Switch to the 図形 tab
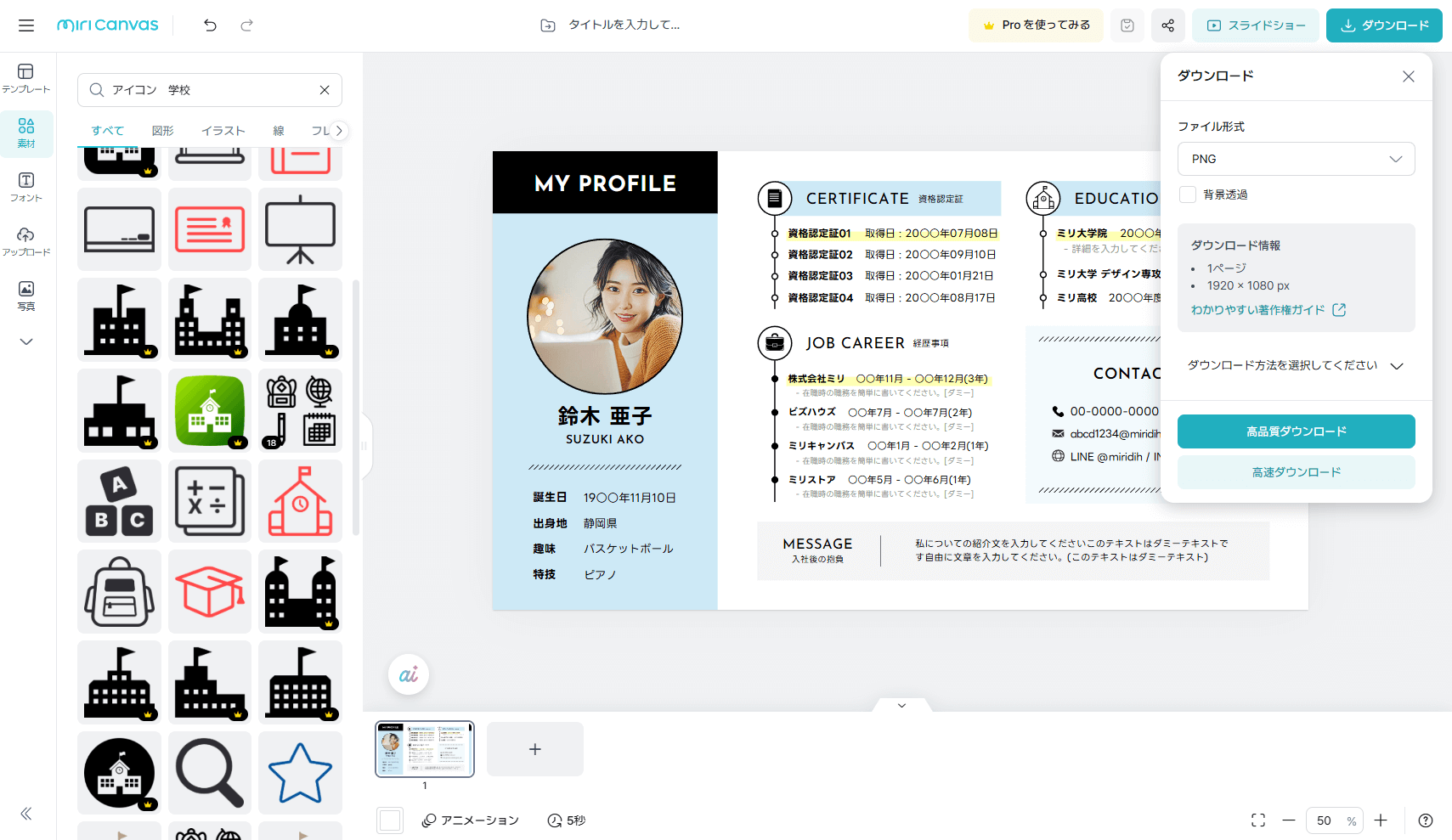 pos(162,130)
